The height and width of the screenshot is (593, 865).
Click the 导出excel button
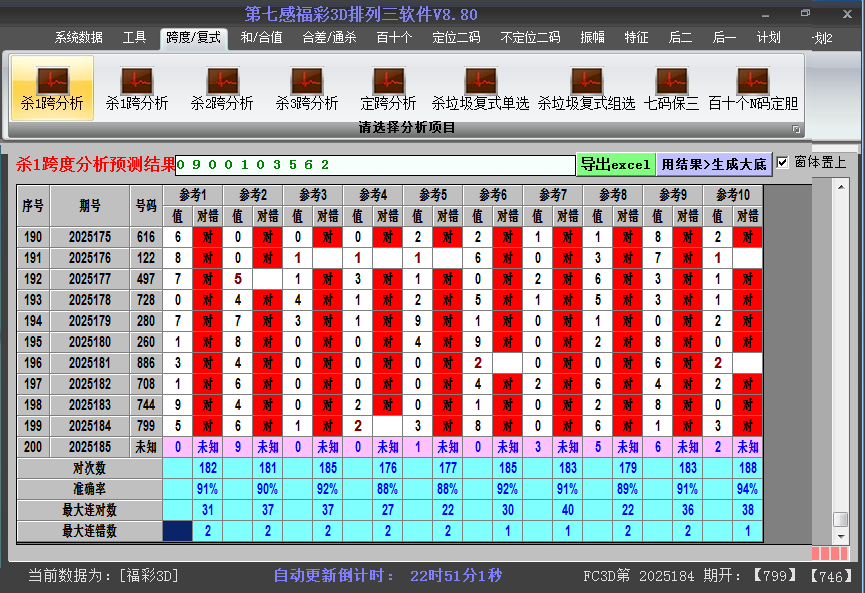pyautogui.click(x=616, y=164)
